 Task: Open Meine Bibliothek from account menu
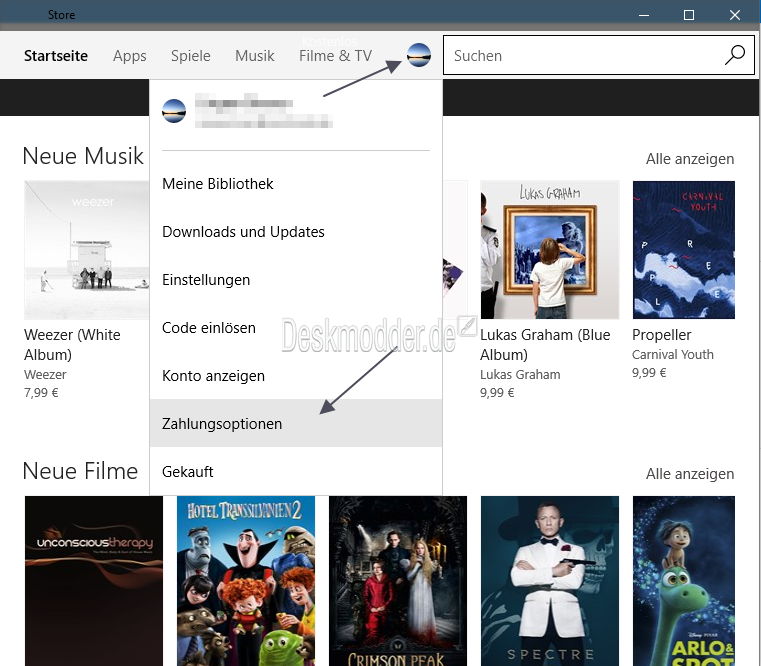coord(296,184)
